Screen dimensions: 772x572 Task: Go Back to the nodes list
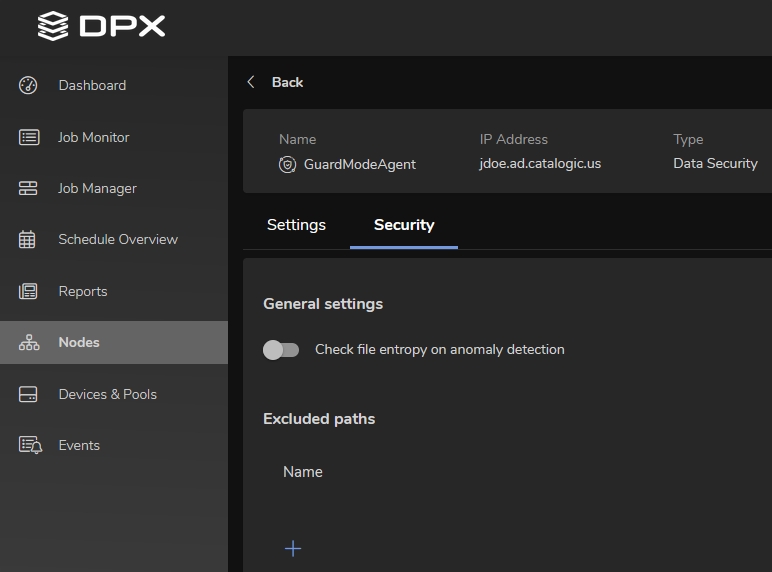tap(287, 82)
